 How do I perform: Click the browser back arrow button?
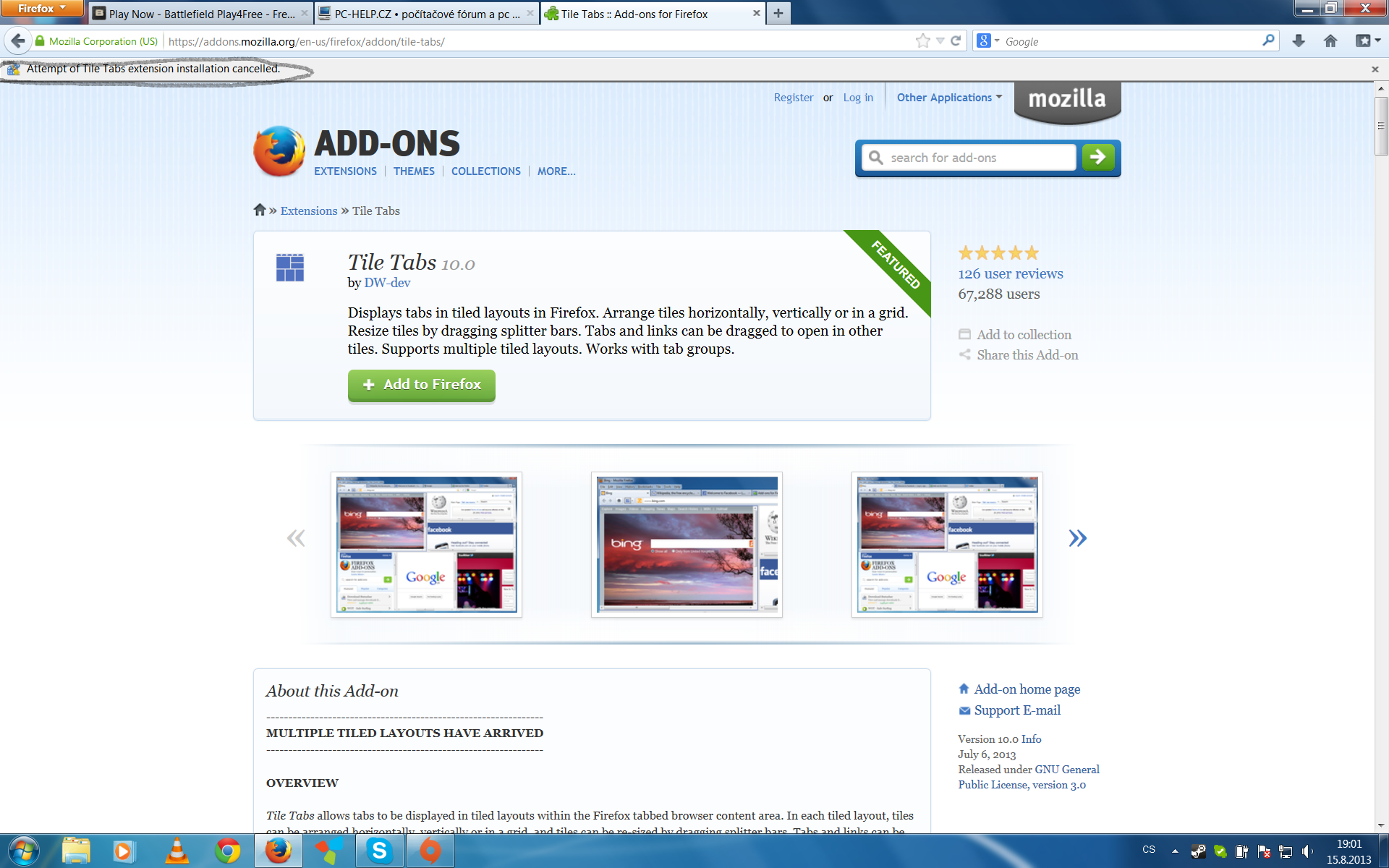pyautogui.click(x=18, y=41)
